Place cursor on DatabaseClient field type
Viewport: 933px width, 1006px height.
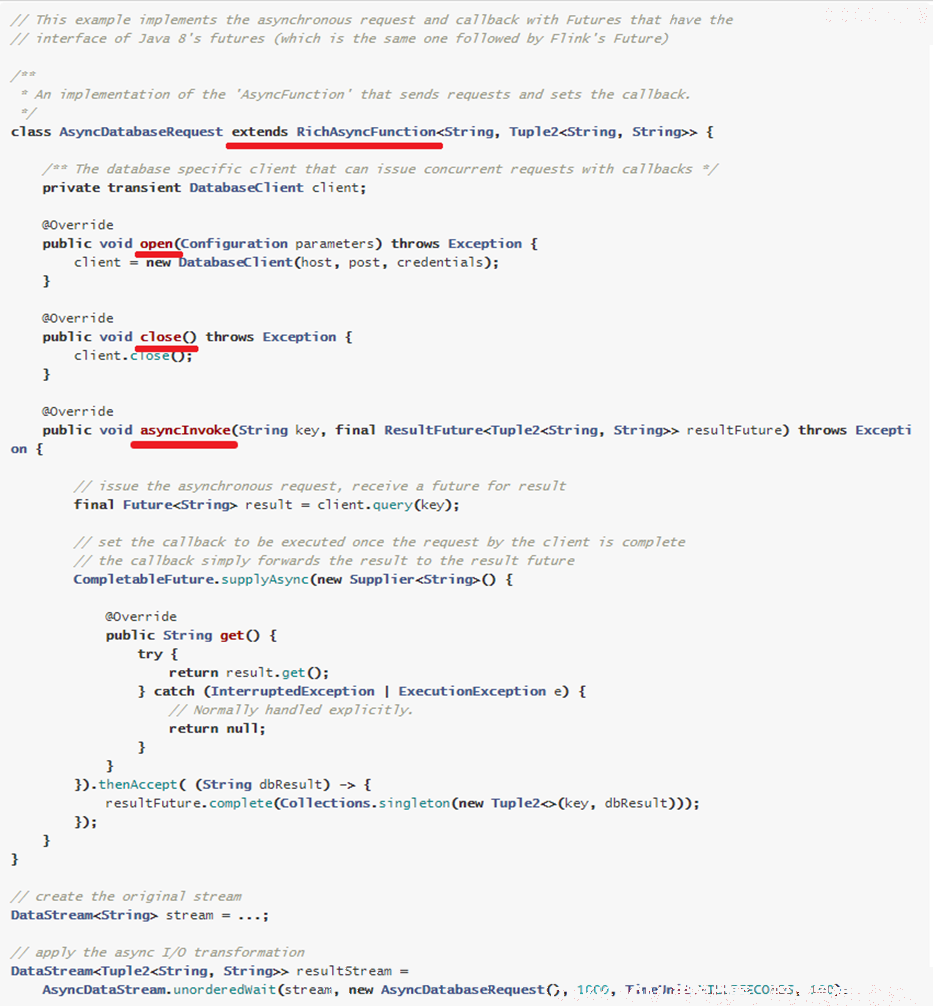(x=246, y=188)
